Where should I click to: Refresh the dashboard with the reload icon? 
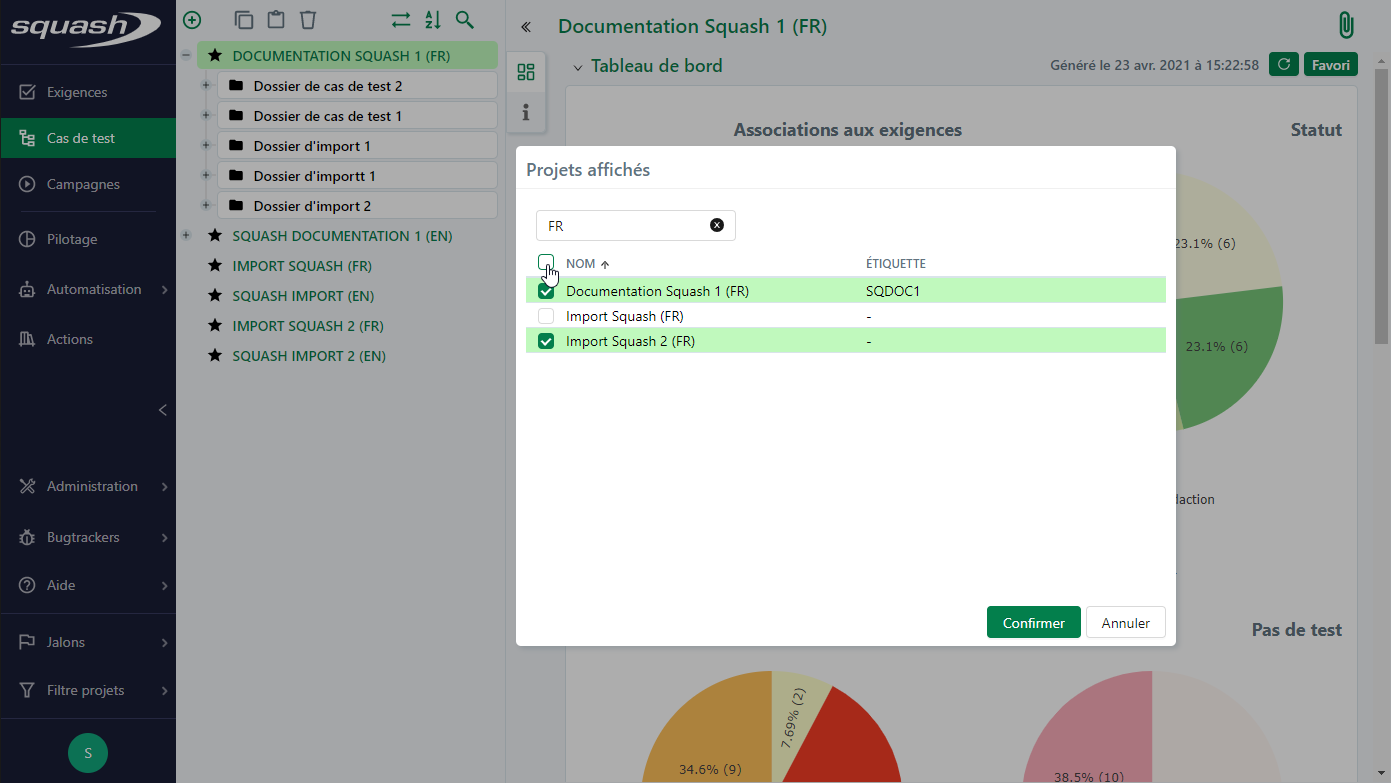[1283, 65]
